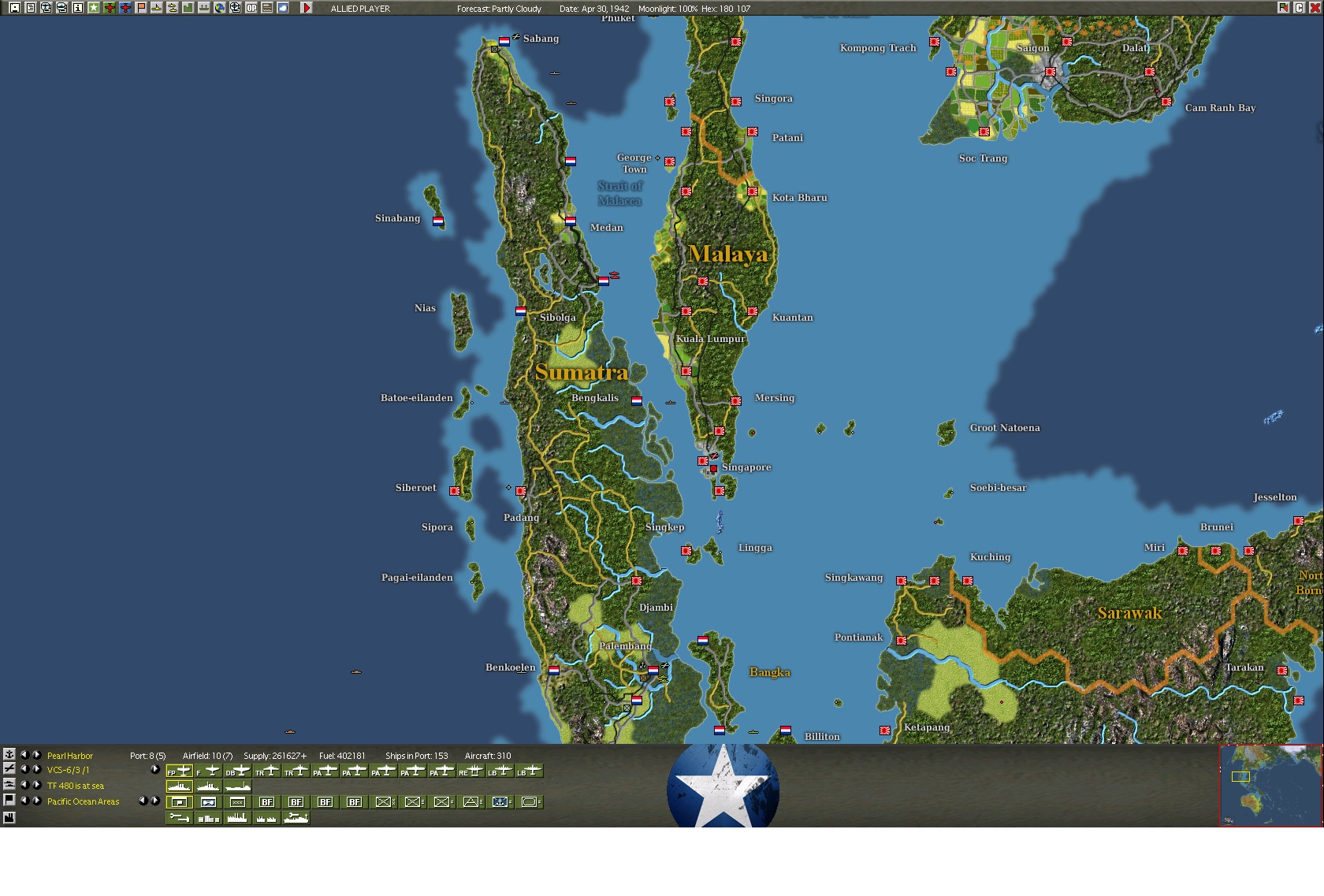This screenshot has height=896, width=1324.
Task: Toggle the first LB bomber filter
Action: point(500,771)
